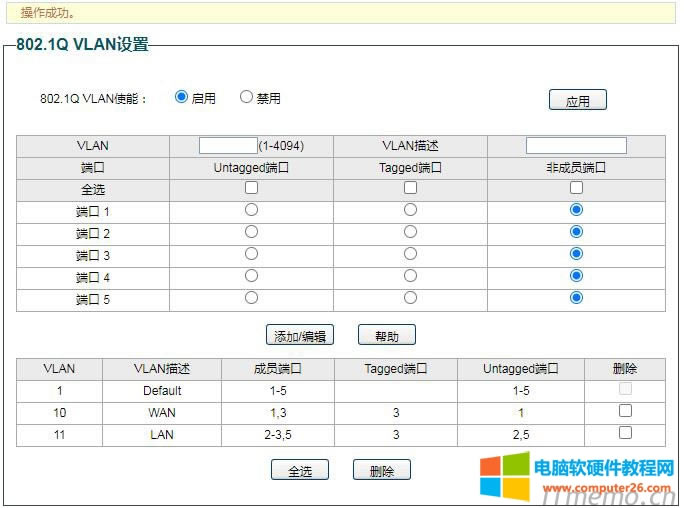
Task: Set 端口 2 as Tagged port
Action: 410,232
